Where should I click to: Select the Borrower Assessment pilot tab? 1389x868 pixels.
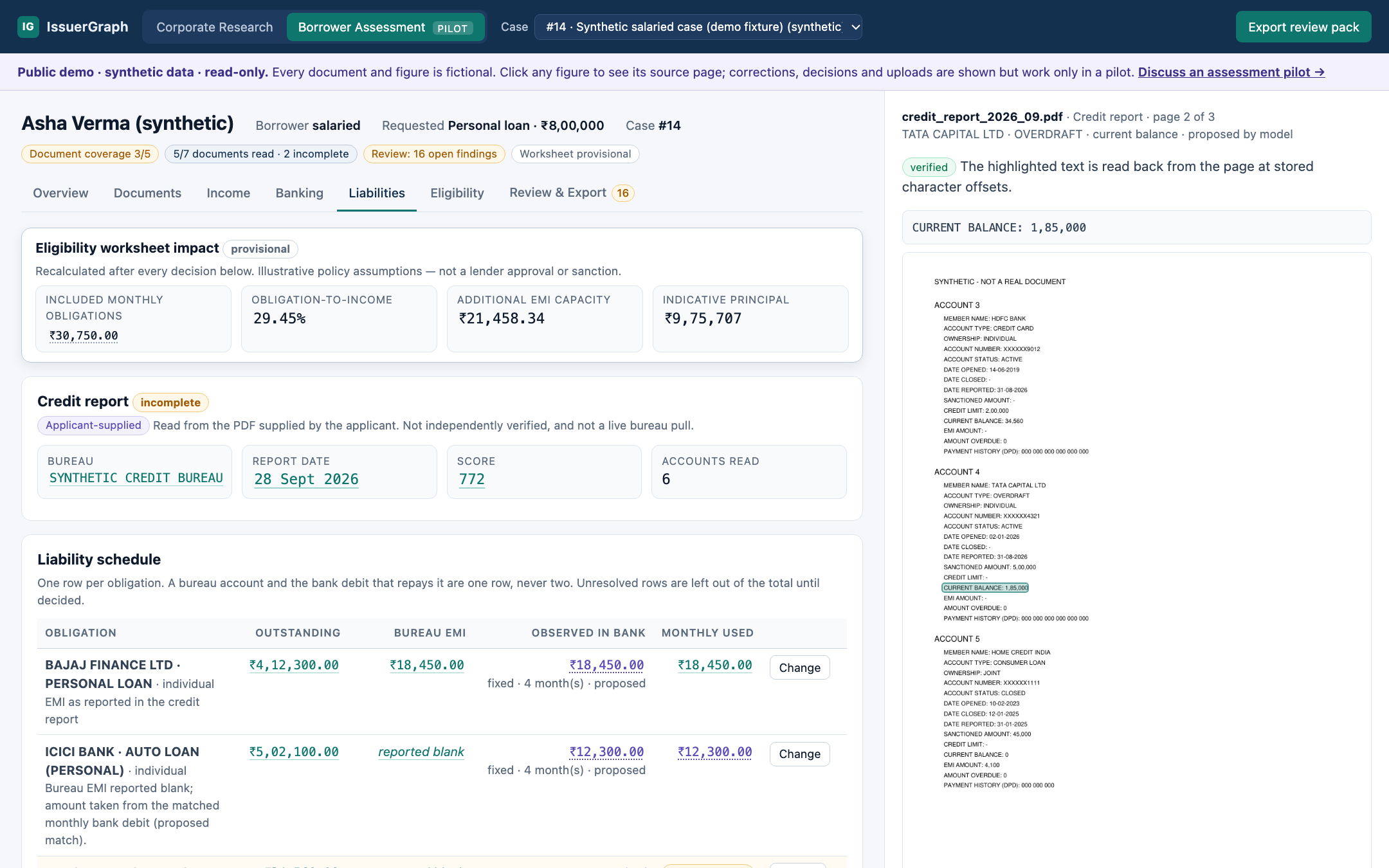pyautogui.click(x=385, y=27)
